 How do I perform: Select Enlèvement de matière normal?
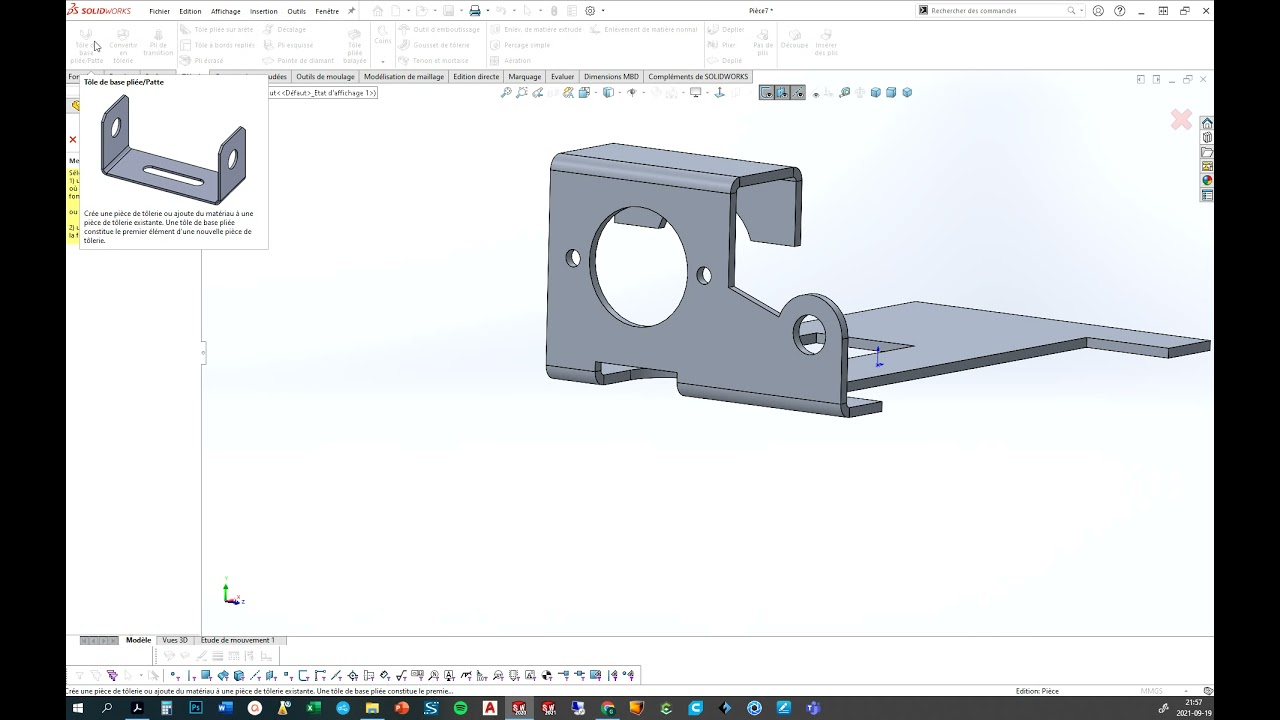(x=643, y=30)
